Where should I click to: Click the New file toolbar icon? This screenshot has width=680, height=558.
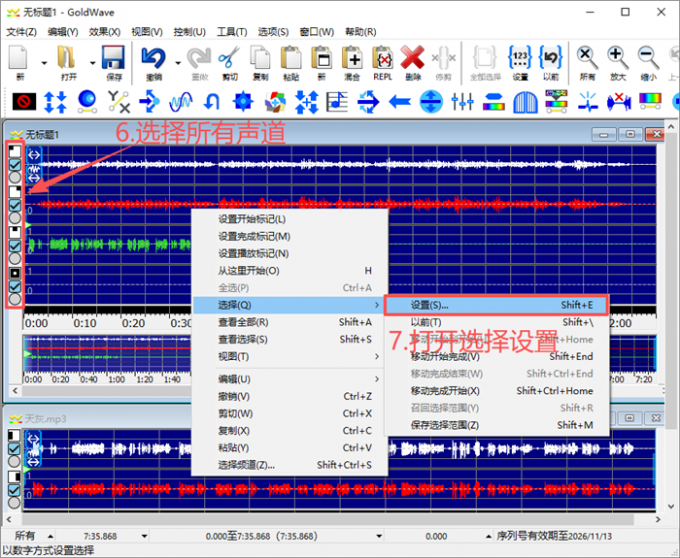coord(19,58)
